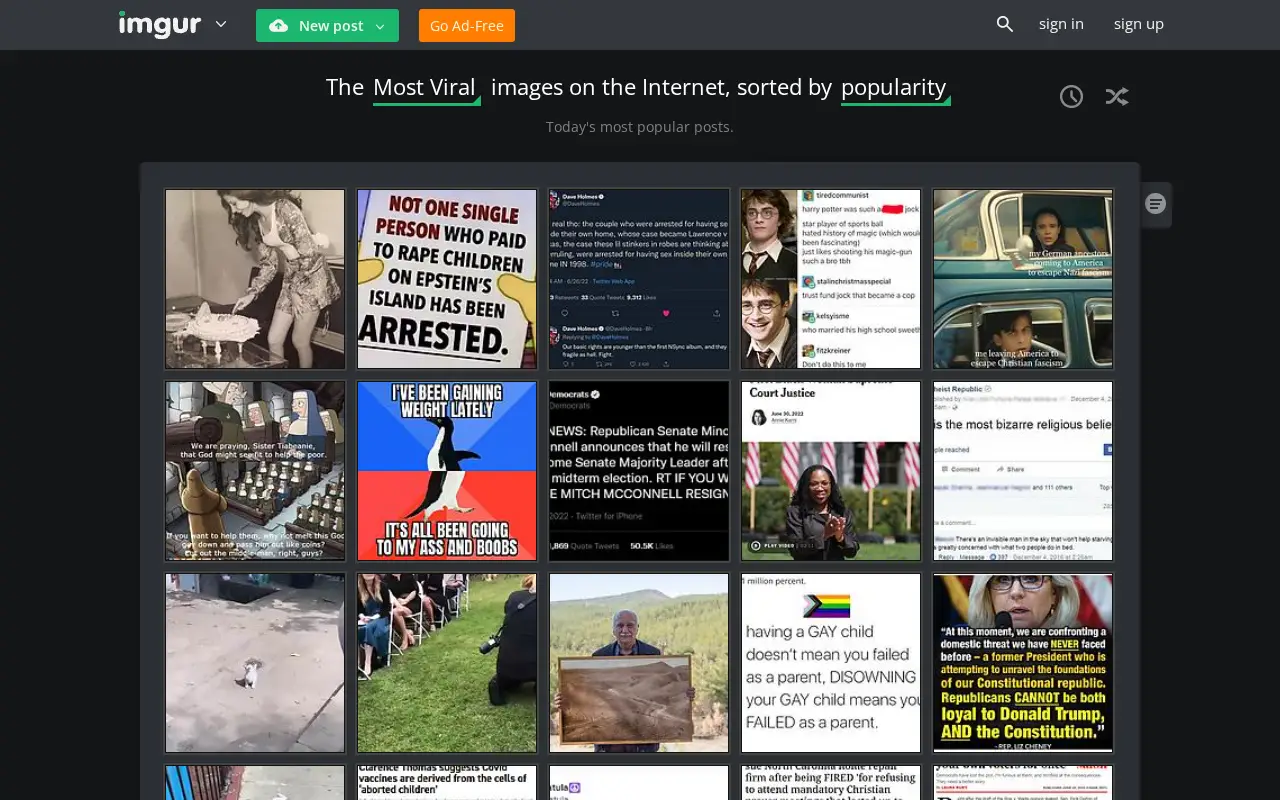Image resolution: width=1280 pixels, height=800 pixels.
Task: Click the clock icon for newest posts
Action: pos(1071,96)
